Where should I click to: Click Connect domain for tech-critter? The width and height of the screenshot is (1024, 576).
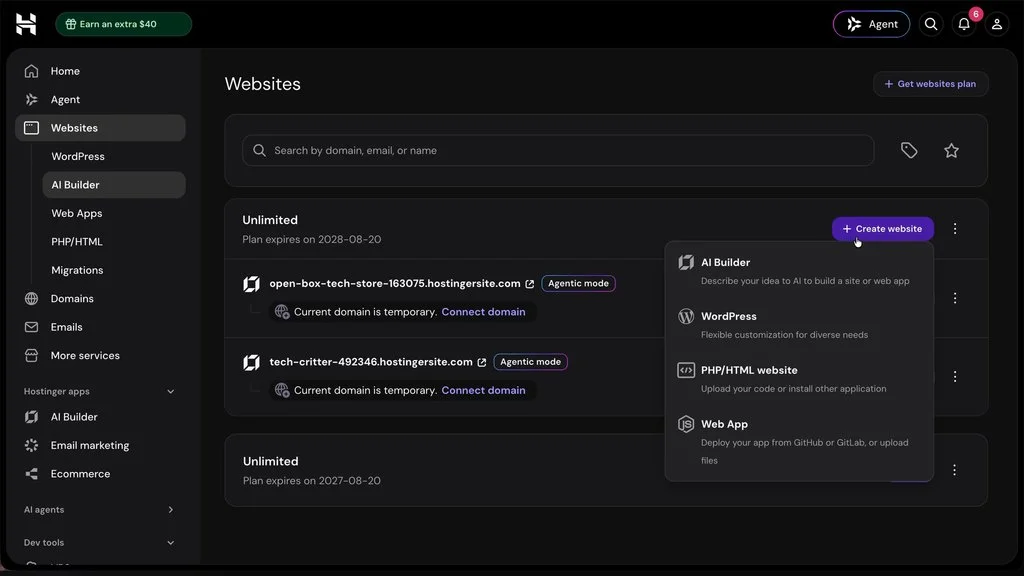[x=483, y=391]
